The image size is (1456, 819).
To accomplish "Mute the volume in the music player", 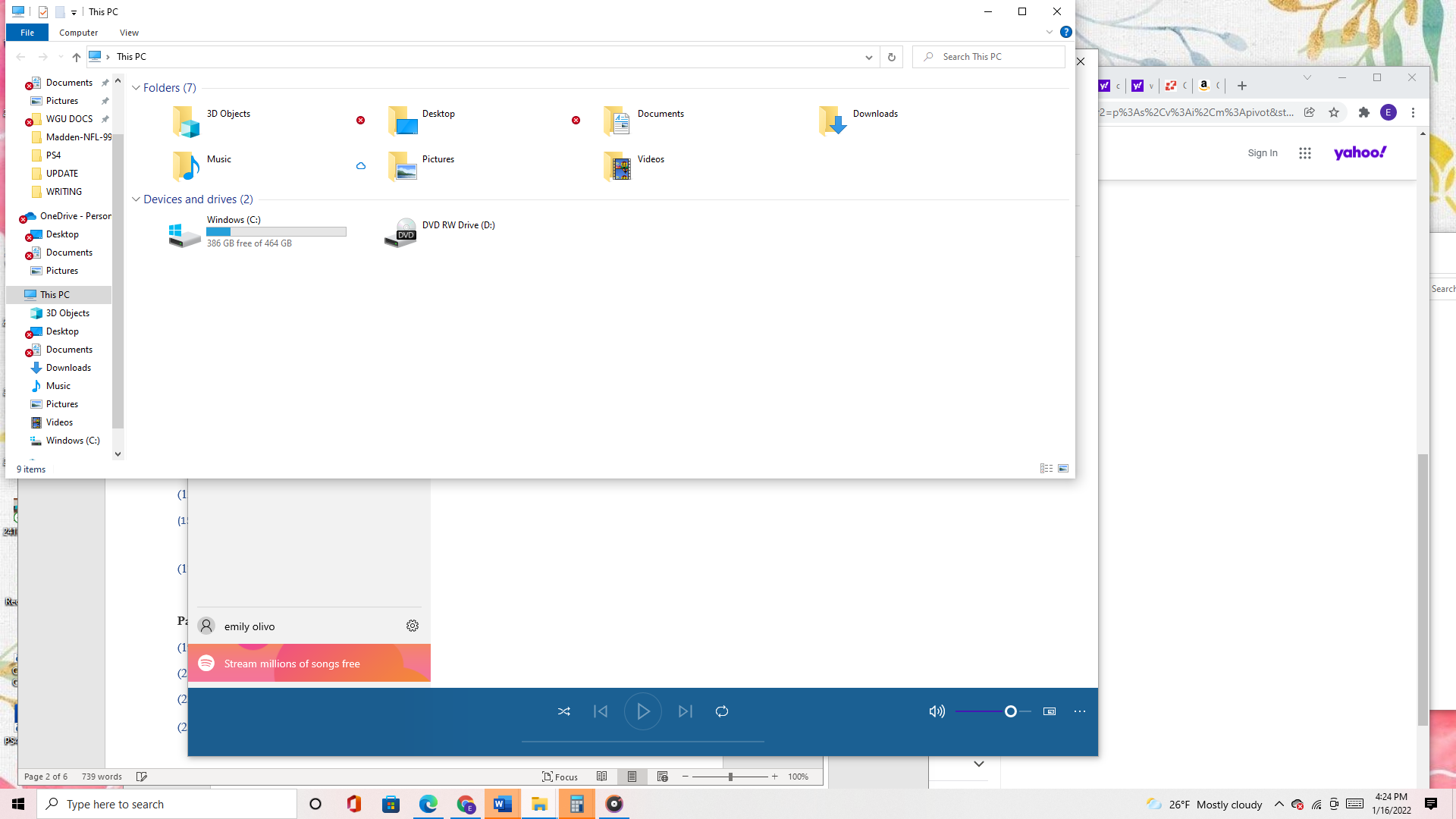I will 937,711.
